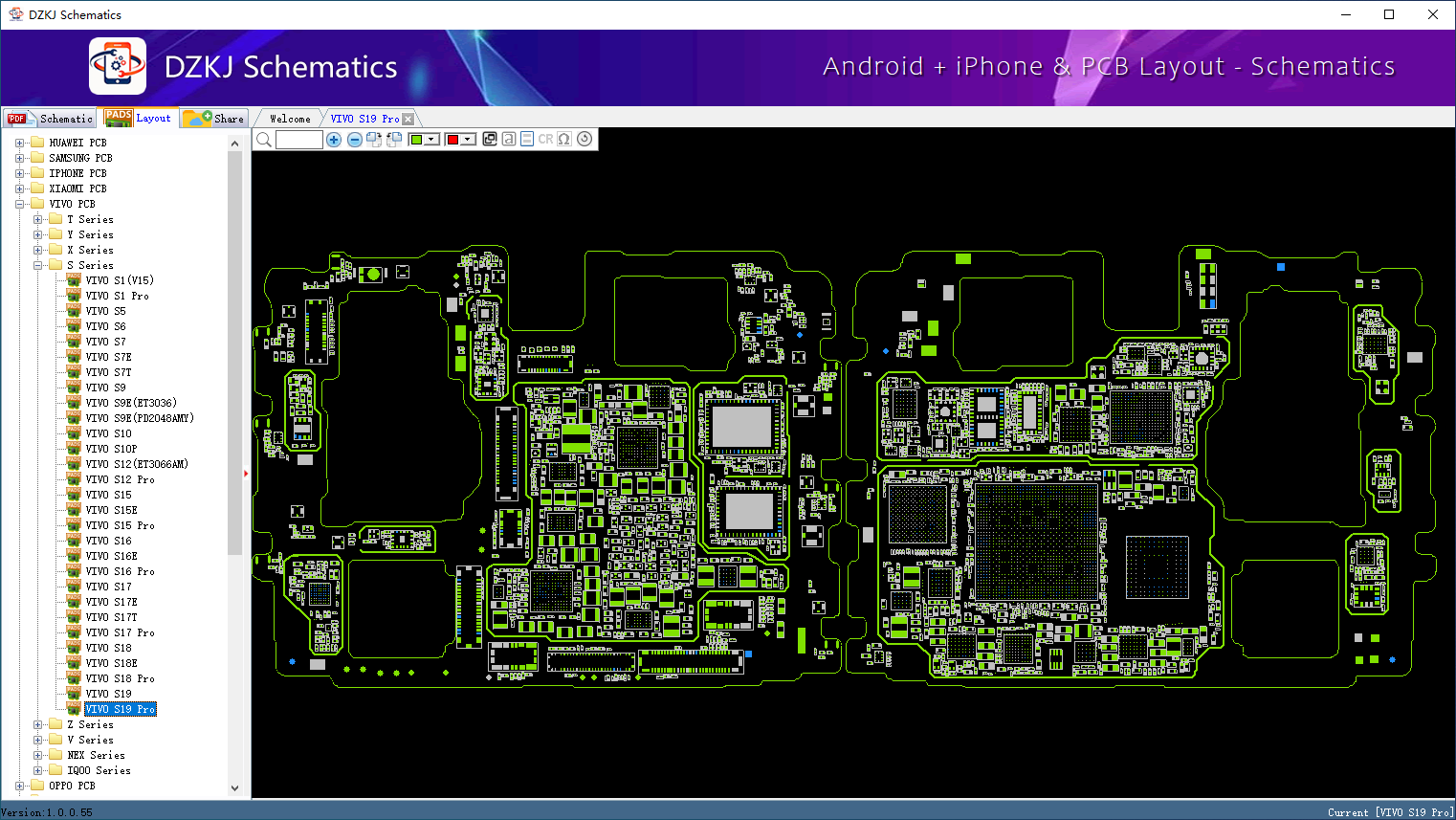The image size is (1456, 820).
Task: Open VIVO S9E(ET3036) layout
Action: pos(131,403)
